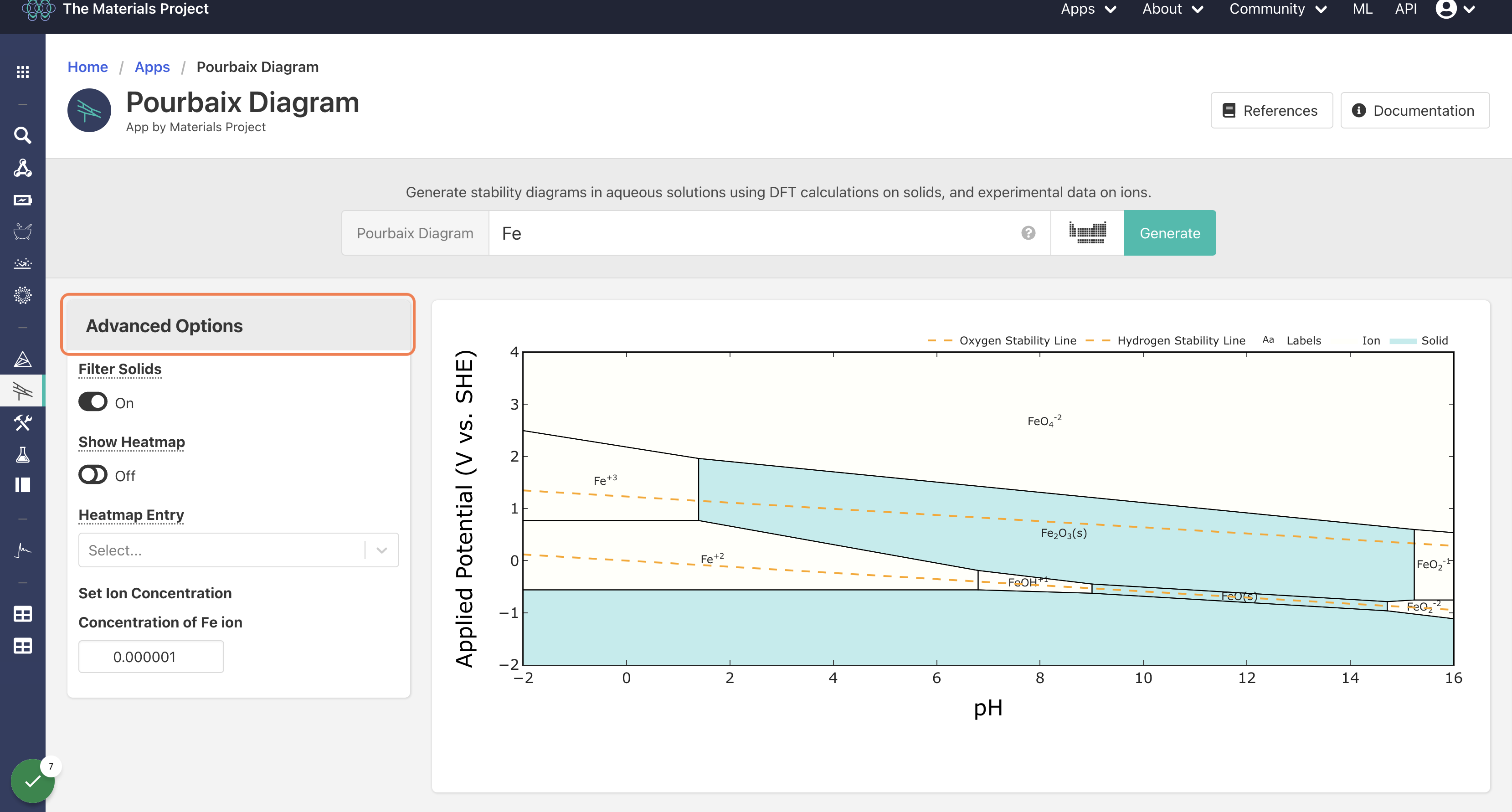The width and height of the screenshot is (1512, 812).
Task: Click the help question mark in search field
Action: tap(1028, 233)
